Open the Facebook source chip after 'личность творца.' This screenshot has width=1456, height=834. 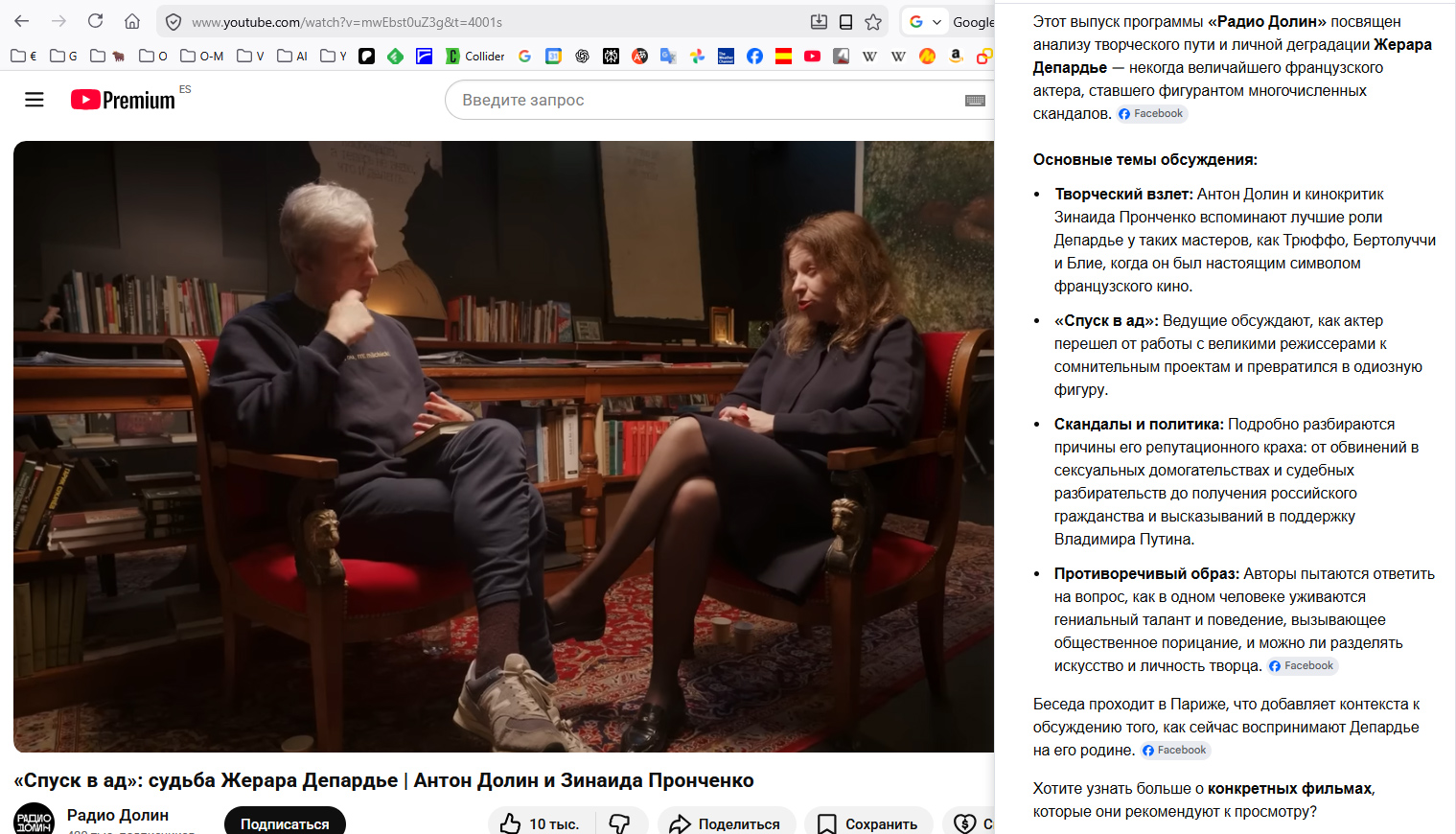[x=1302, y=665]
